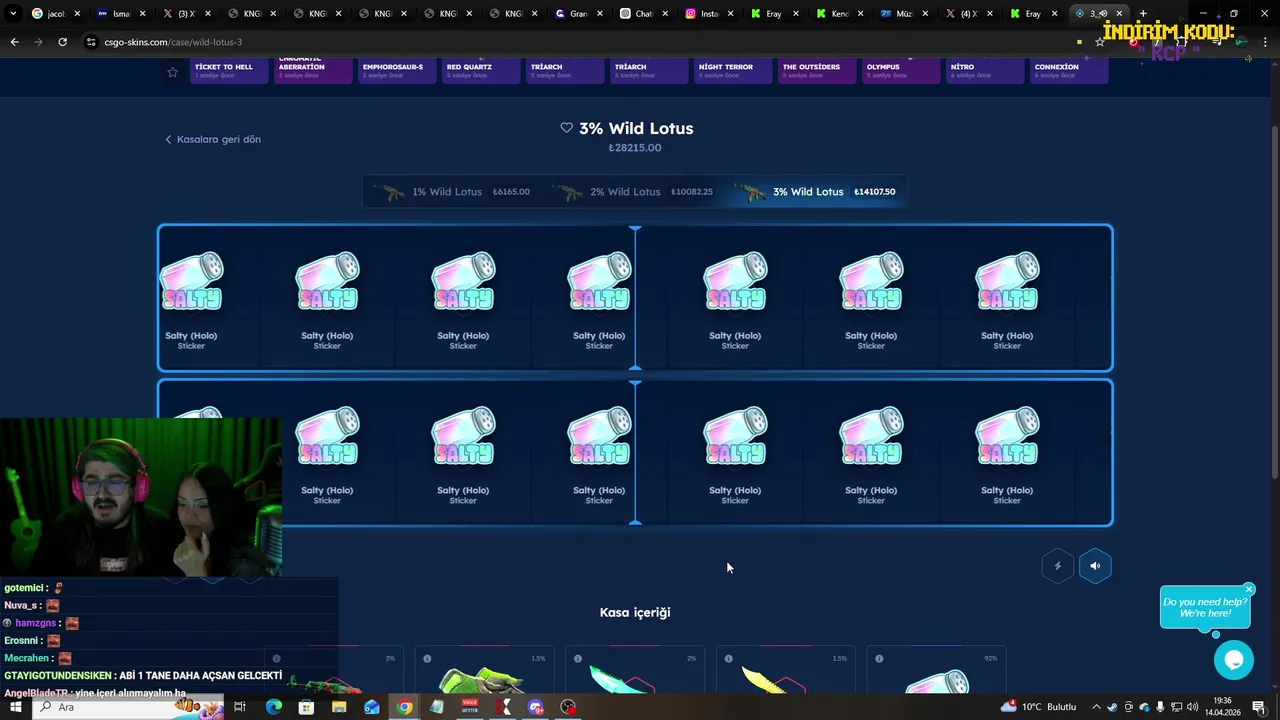Close the 'jacob' browser tab

(77, 14)
